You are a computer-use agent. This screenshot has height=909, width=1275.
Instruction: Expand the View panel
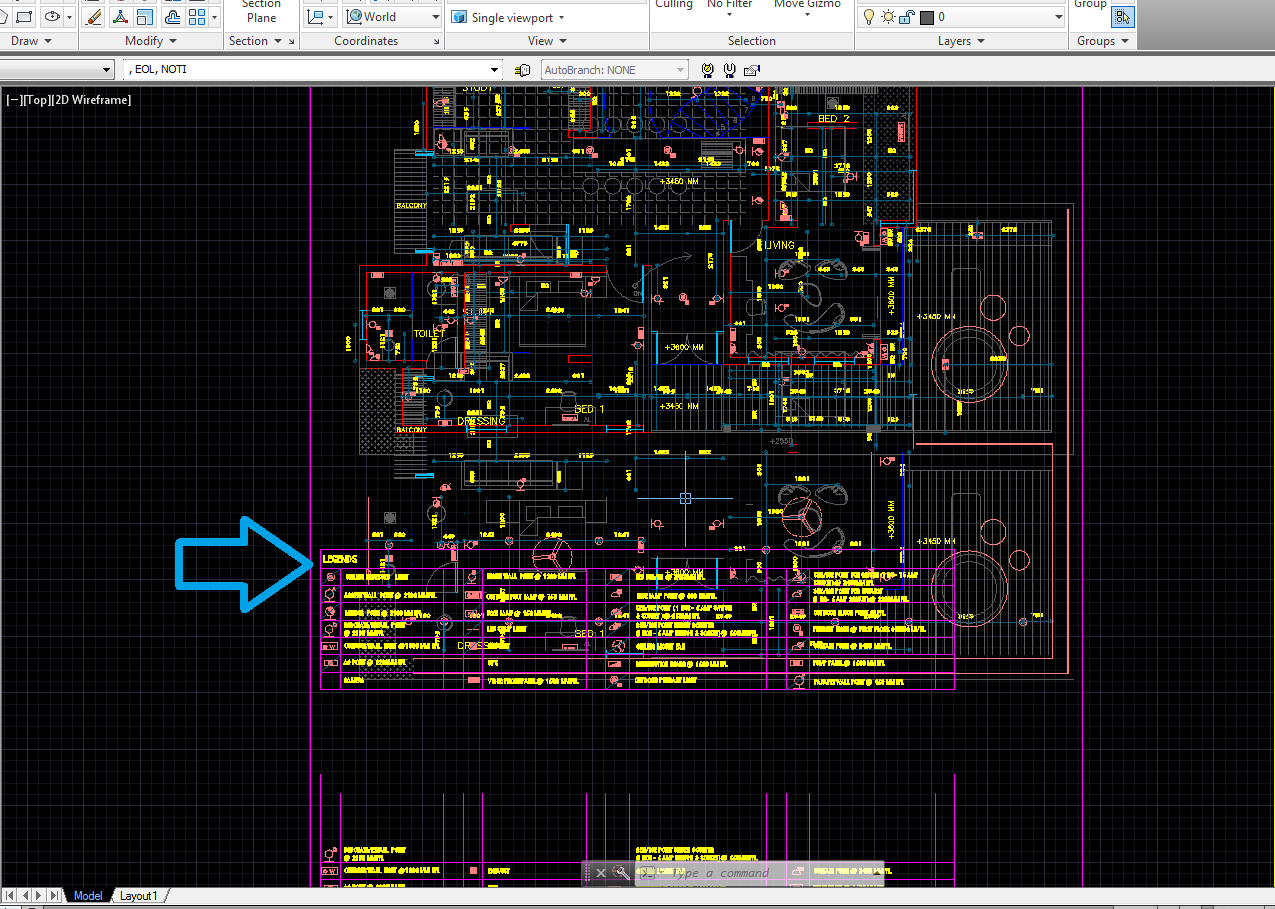(547, 41)
